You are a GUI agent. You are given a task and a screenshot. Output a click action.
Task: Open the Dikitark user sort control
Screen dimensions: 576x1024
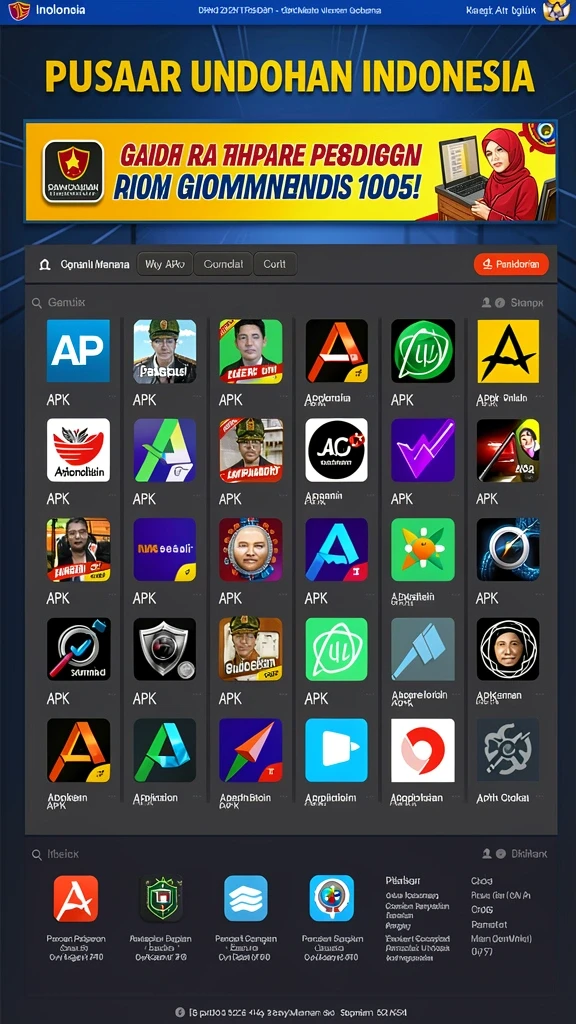(514, 854)
